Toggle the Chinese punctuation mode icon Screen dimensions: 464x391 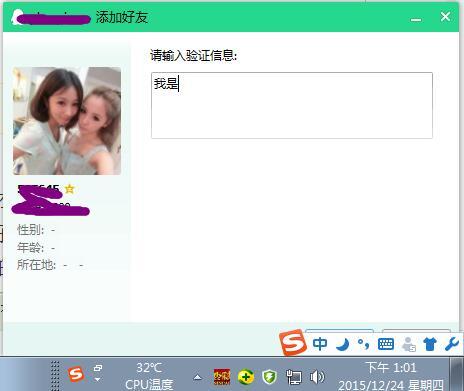pos(363,344)
